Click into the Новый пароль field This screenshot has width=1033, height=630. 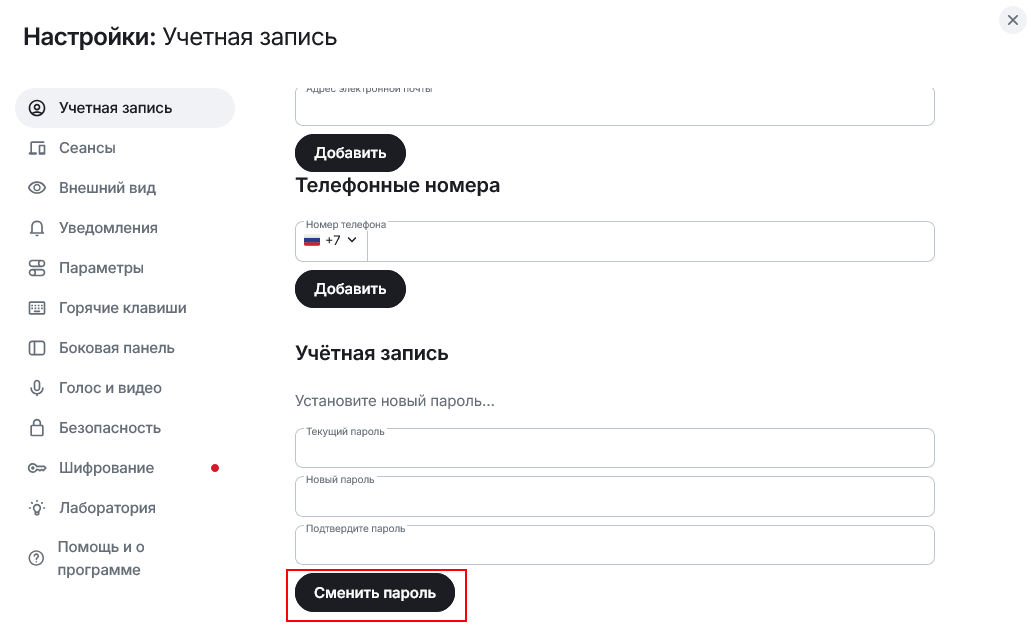coord(614,498)
